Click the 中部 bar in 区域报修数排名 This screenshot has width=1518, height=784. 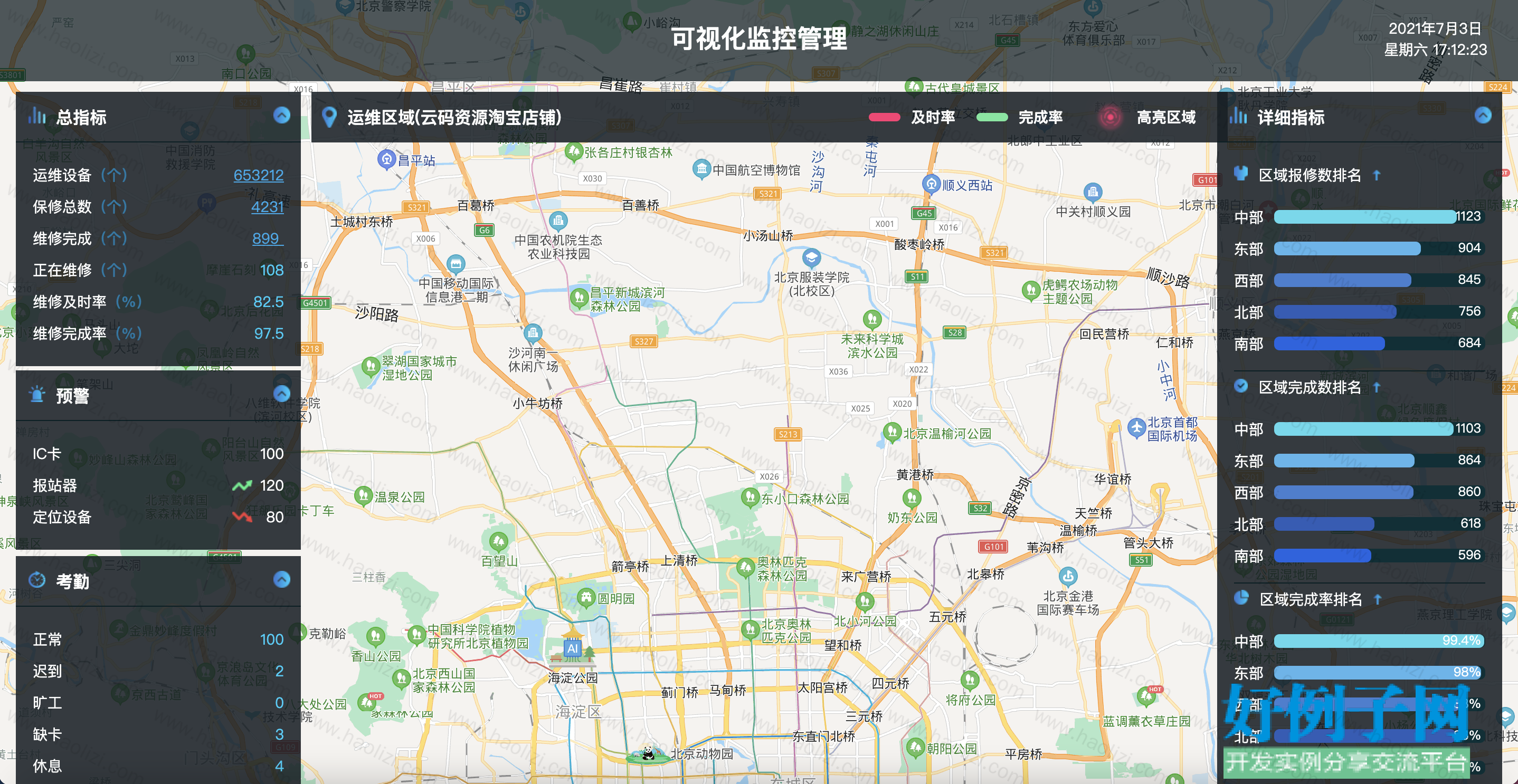1365,217
